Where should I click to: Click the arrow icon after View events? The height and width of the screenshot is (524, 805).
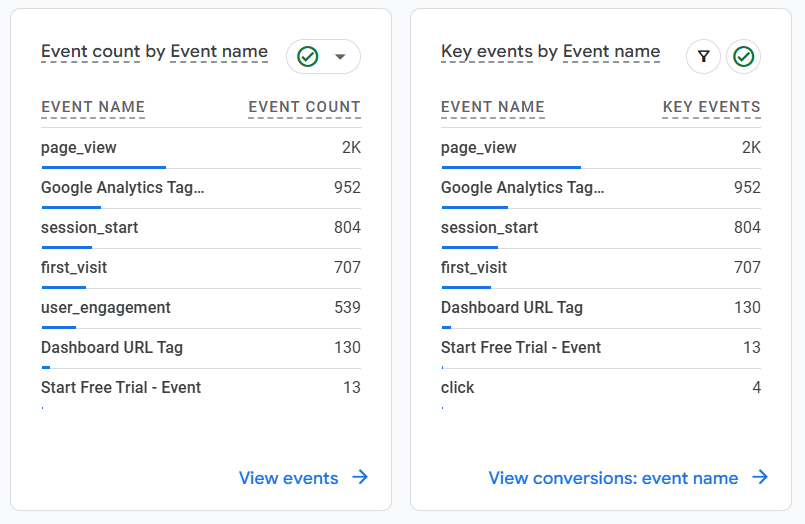pyautogui.click(x=360, y=477)
